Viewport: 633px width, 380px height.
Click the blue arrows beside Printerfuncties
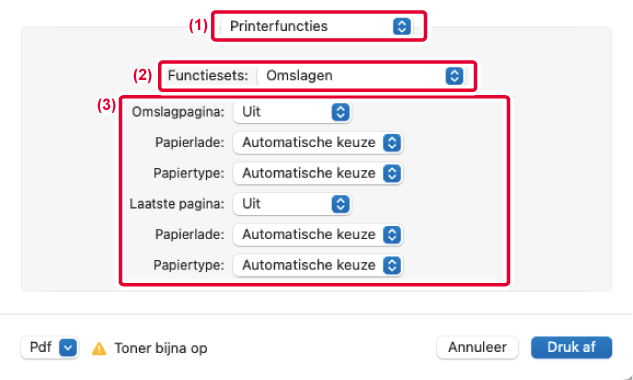coord(402,27)
